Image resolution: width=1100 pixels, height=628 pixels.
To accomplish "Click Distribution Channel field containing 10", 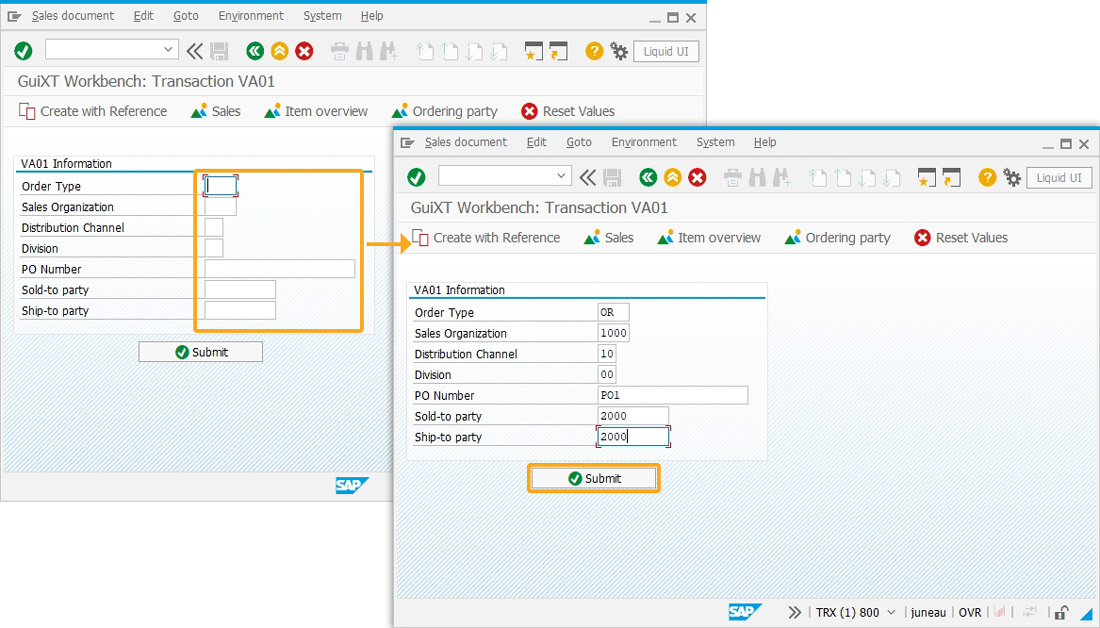I will click(x=607, y=354).
